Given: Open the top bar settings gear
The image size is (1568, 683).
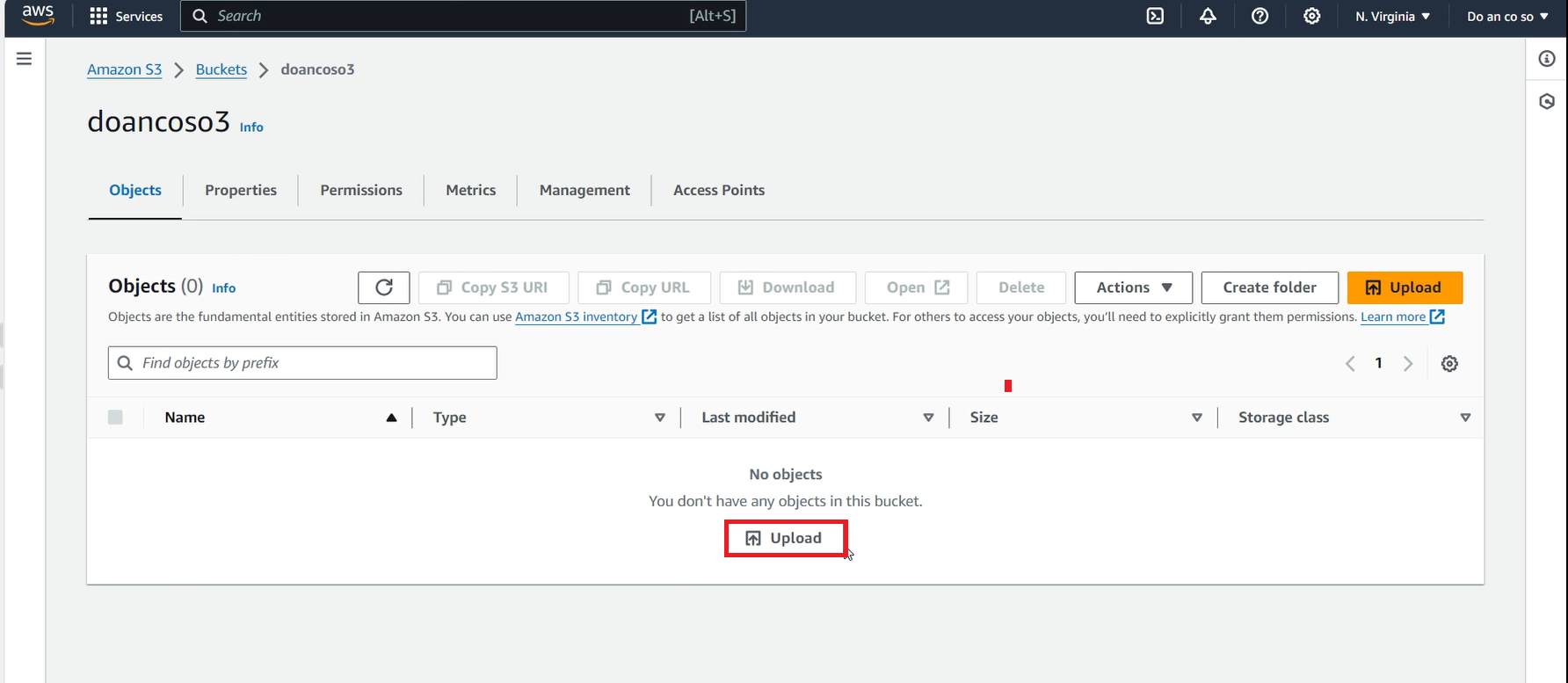Looking at the screenshot, I should tap(1311, 17).
